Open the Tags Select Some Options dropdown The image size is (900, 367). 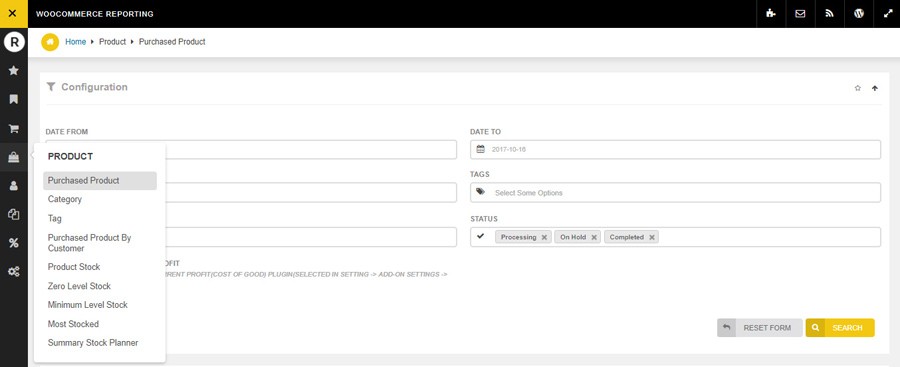click(x=675, y=192)
